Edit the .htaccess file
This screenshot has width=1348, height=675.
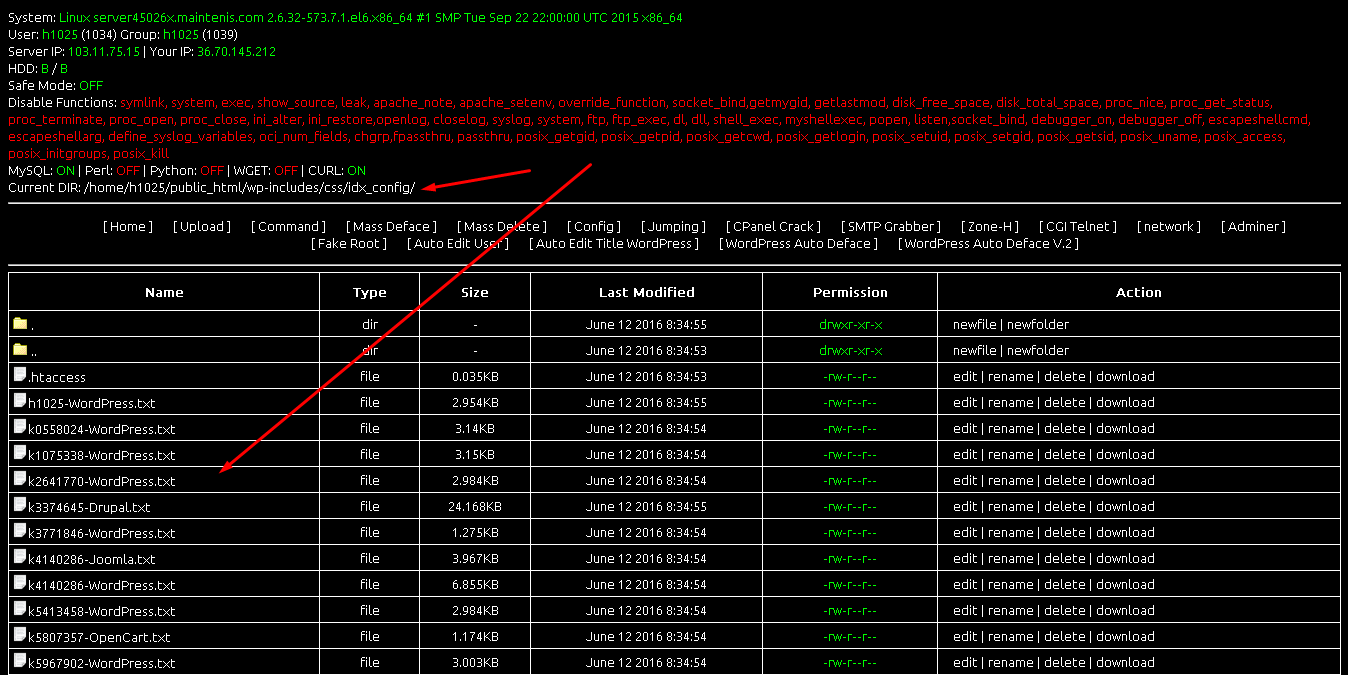coord(965,376)
